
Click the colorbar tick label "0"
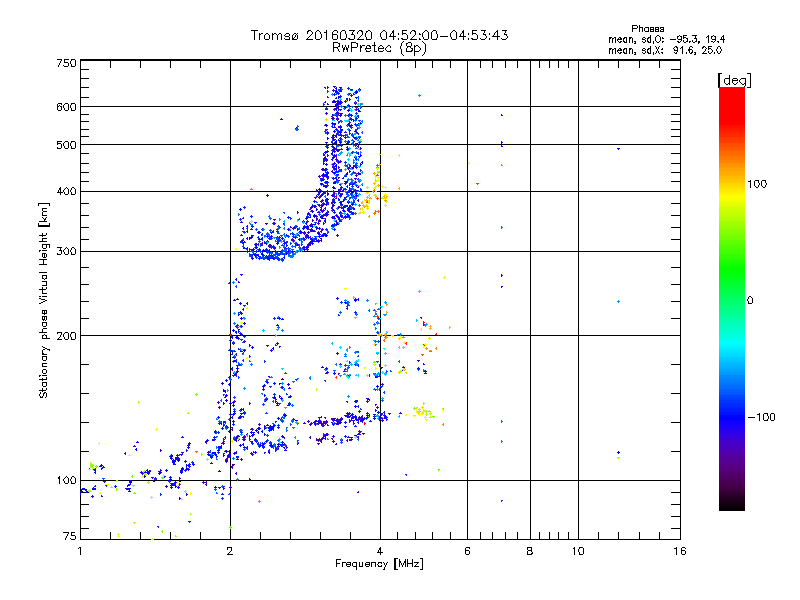[749, 300]
